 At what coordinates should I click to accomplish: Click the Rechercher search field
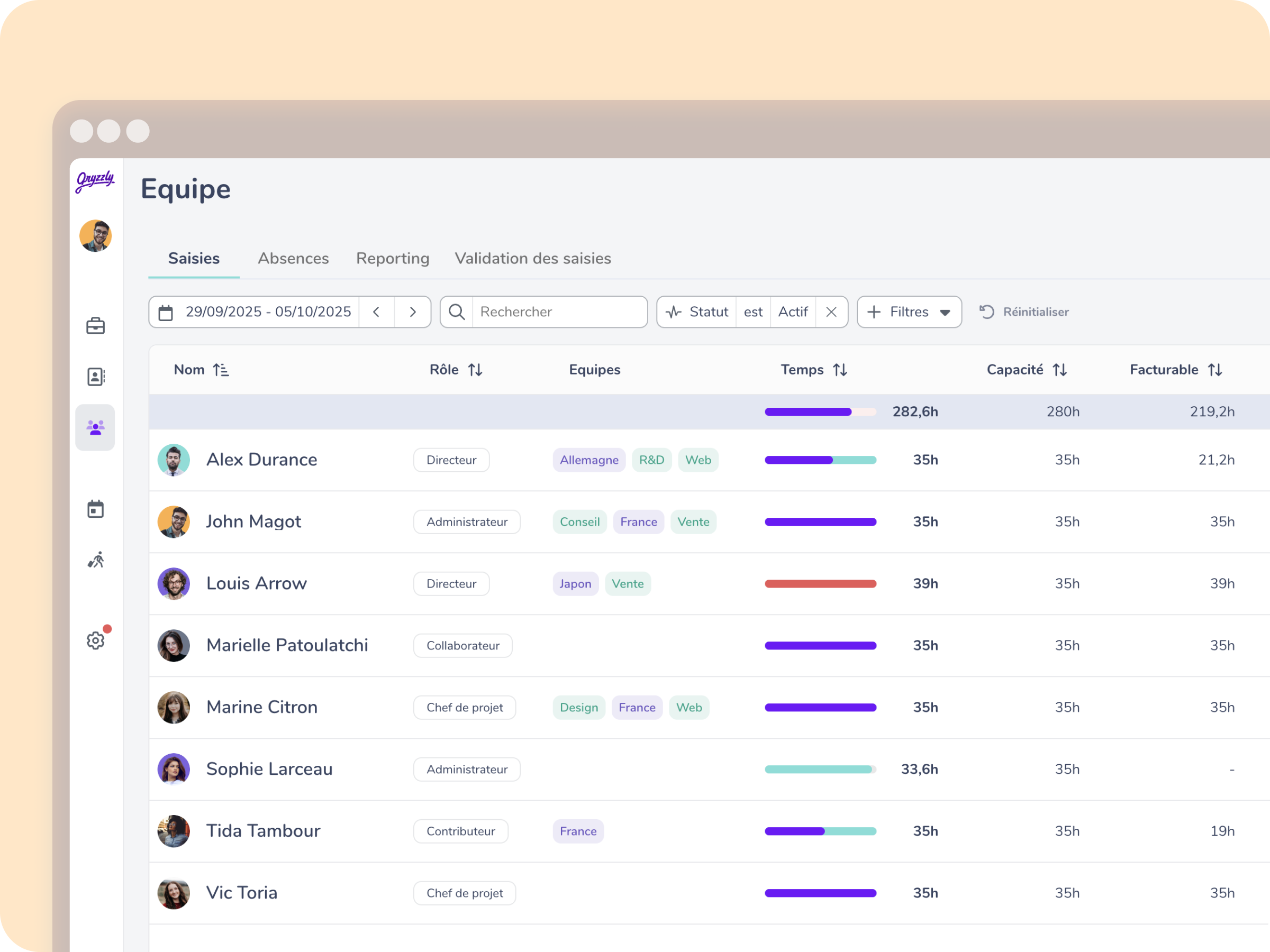pos(559,312)
